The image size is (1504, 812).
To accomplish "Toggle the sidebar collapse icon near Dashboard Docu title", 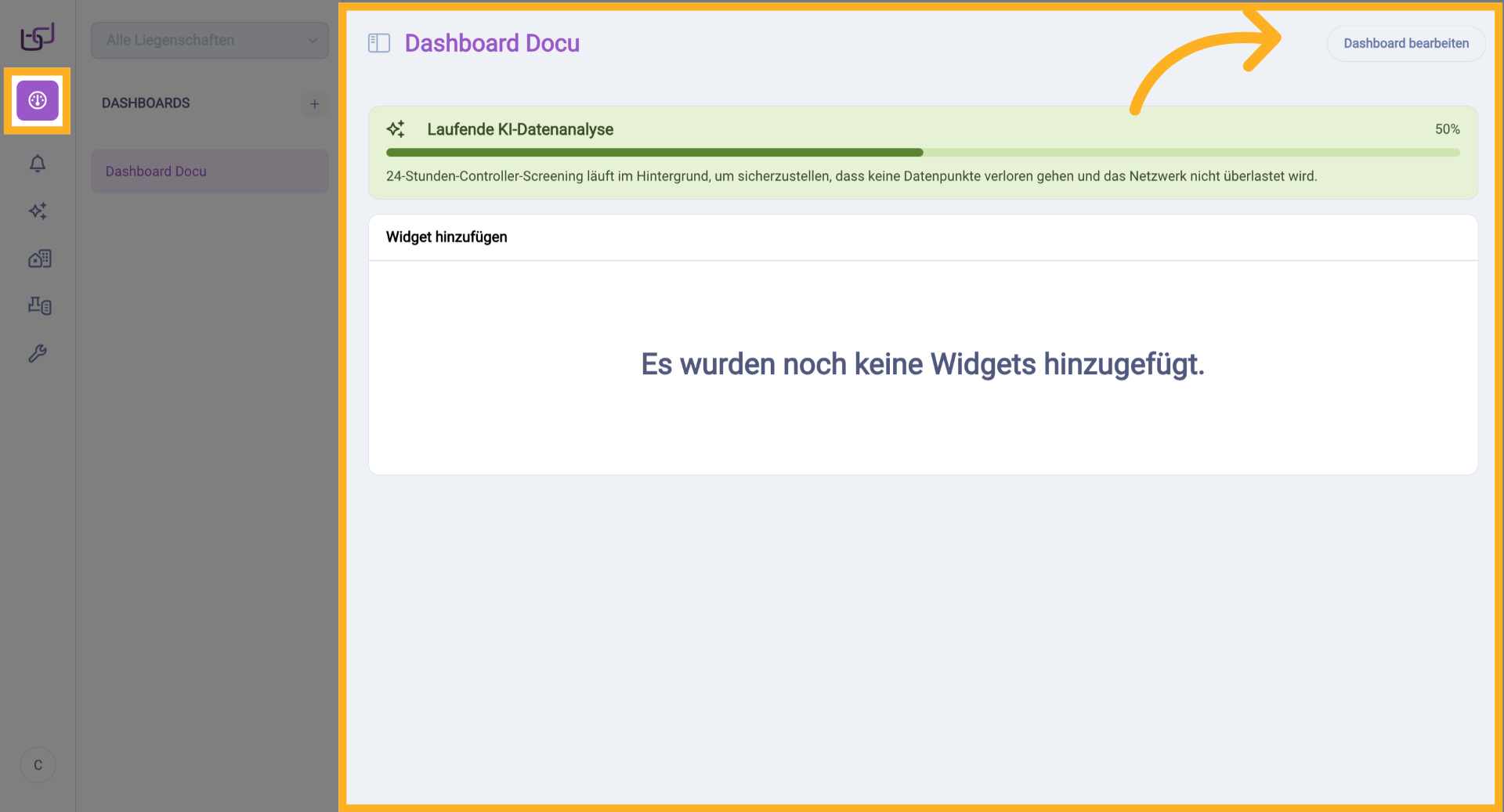I will tap(378, 43).
